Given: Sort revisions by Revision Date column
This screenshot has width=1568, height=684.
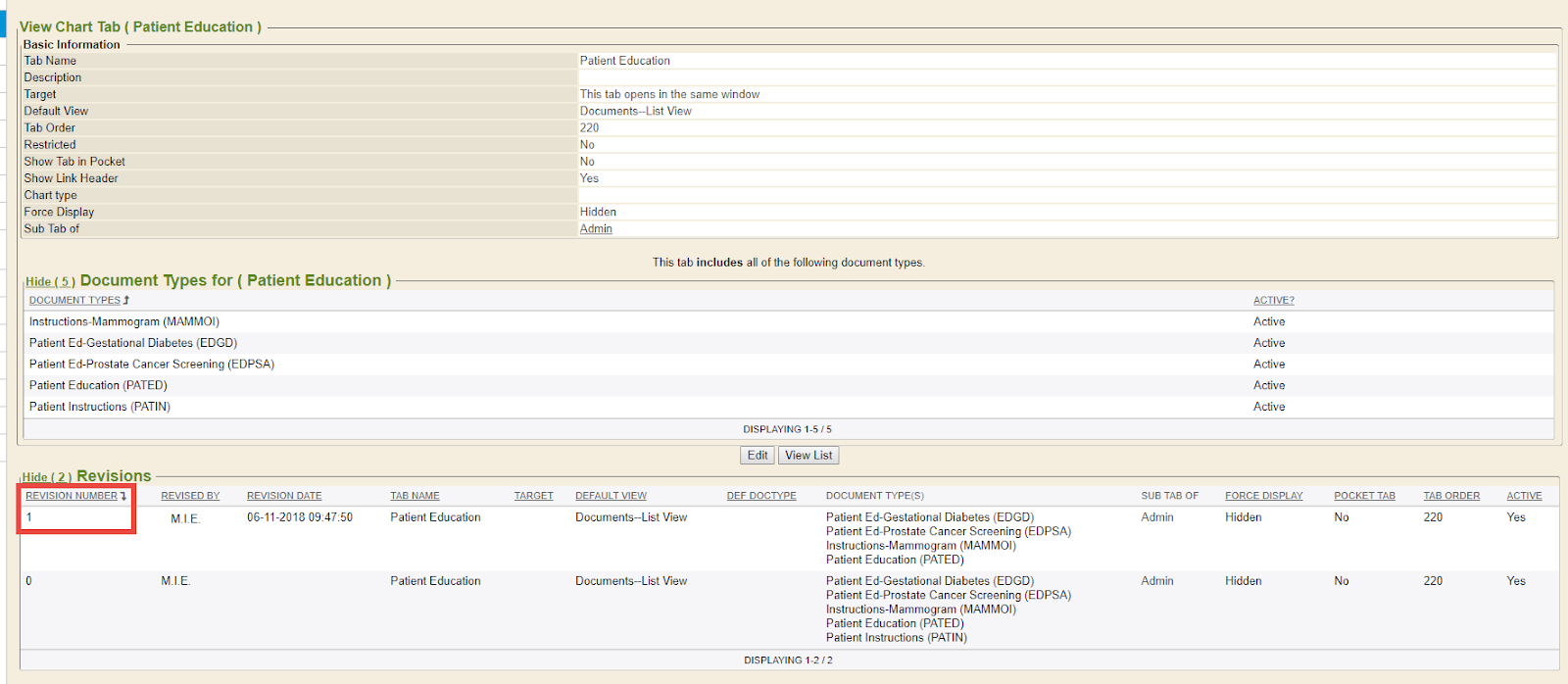Looking at the screenshot, I should 284,496.
